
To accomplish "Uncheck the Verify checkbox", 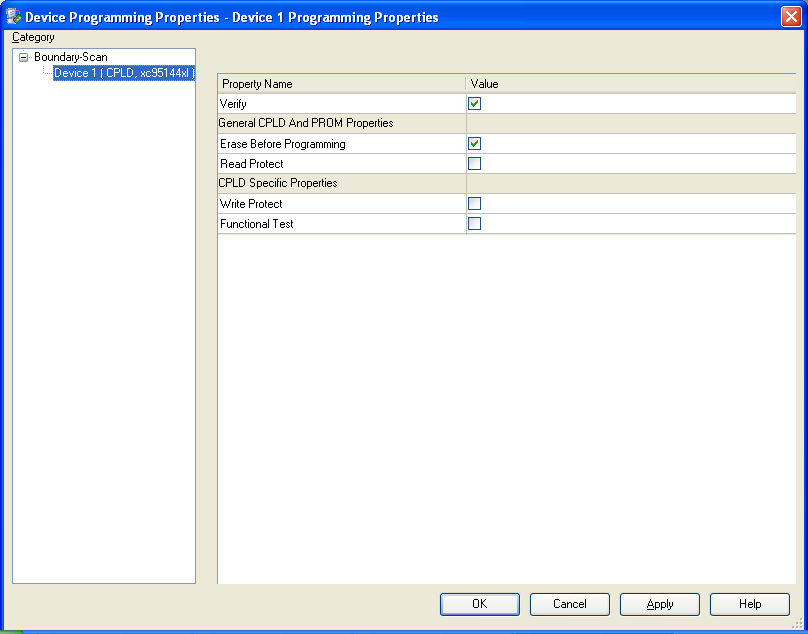I will pyautogui.click(x=475, y=104).
